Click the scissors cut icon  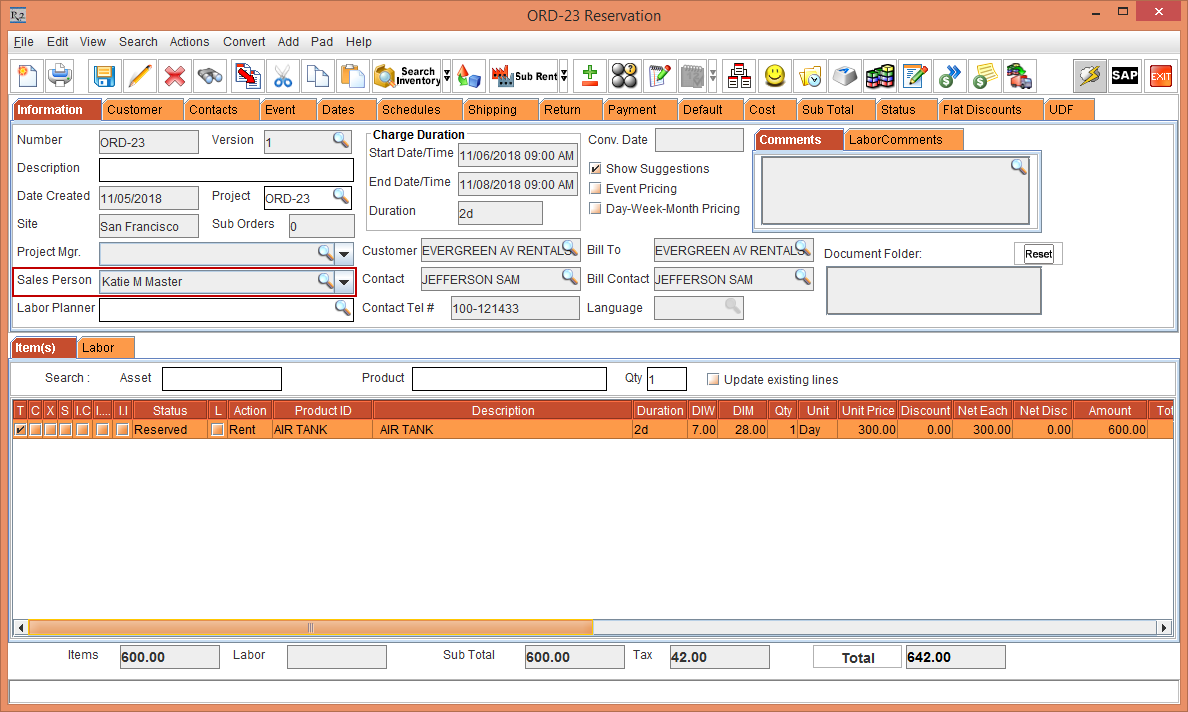pyautogui.click(x=283, y=76)
